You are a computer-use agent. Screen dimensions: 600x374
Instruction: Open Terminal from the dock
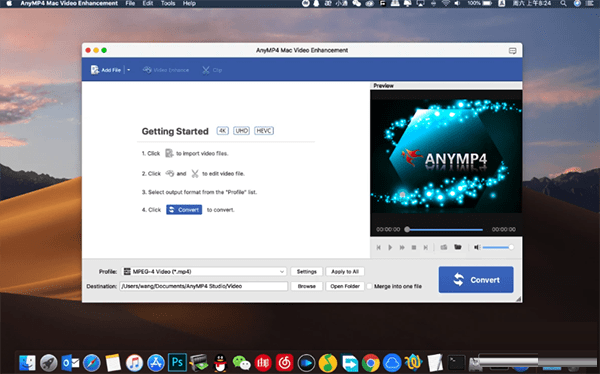(x=457, y=363)
